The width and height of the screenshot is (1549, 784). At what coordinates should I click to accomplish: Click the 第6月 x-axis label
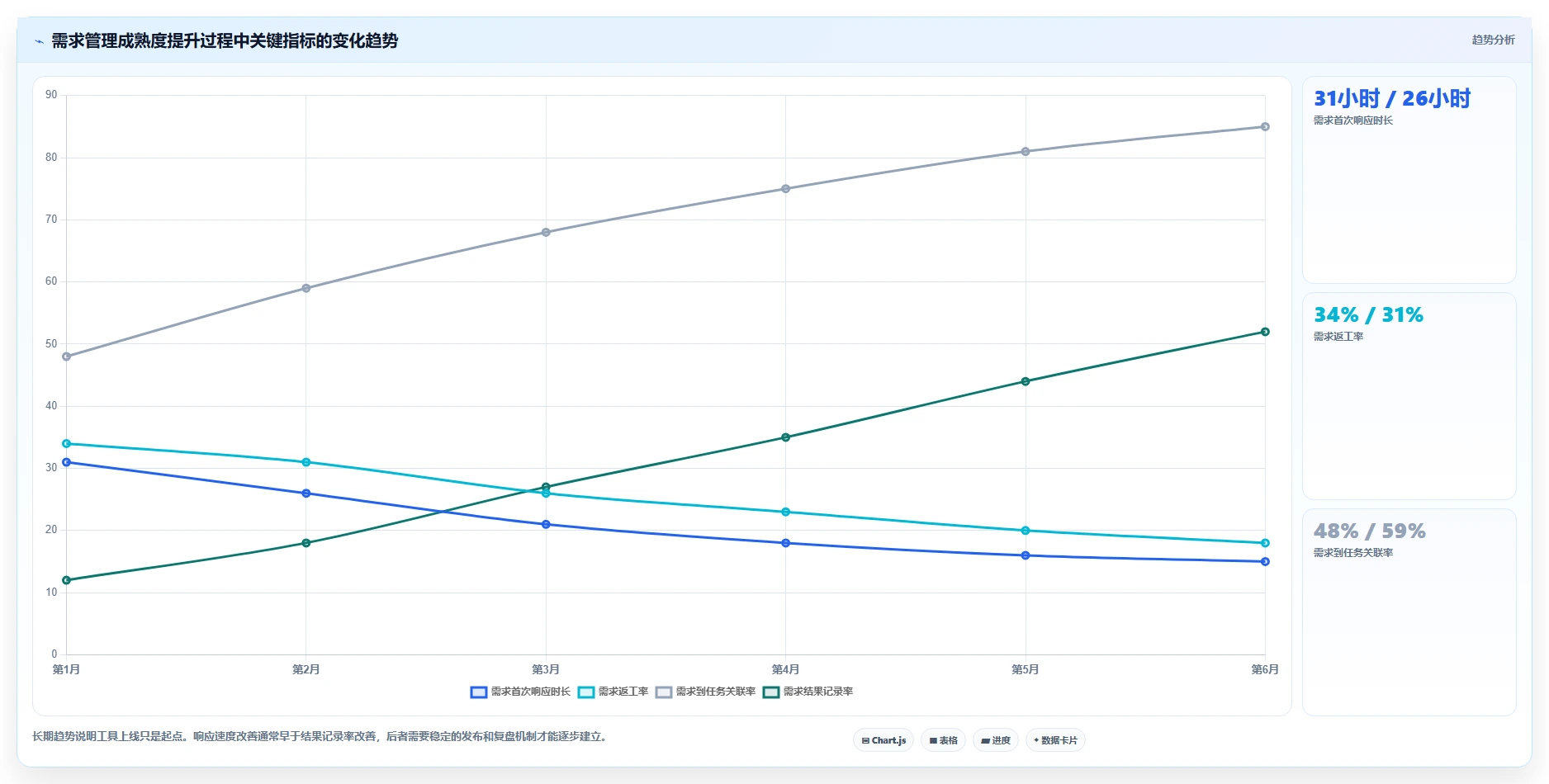[1265, 669]
